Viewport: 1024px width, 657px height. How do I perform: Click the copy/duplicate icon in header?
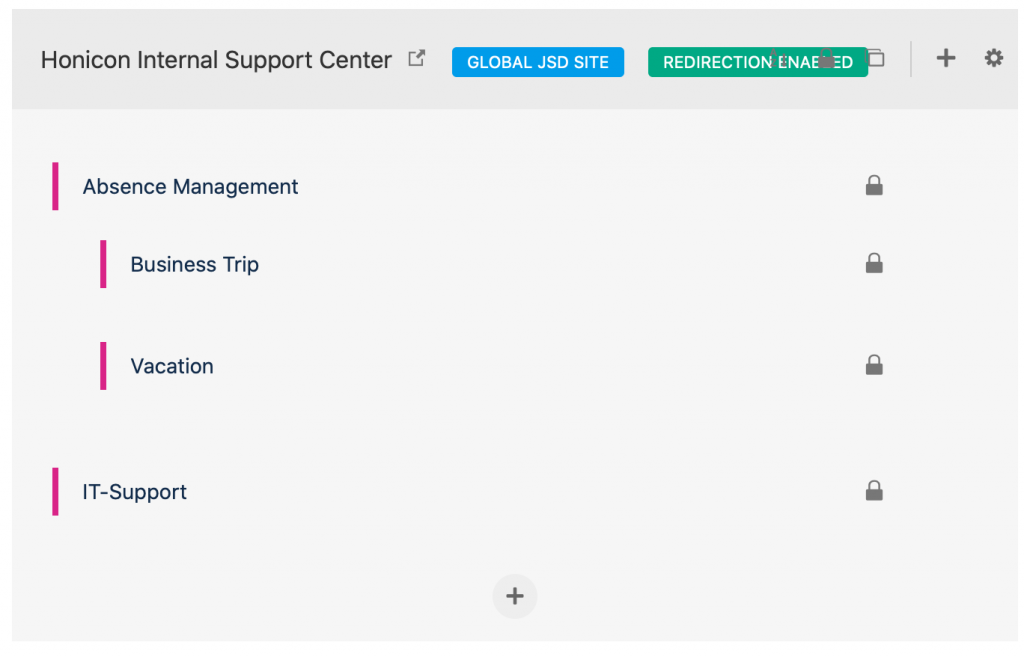(876, 58)
